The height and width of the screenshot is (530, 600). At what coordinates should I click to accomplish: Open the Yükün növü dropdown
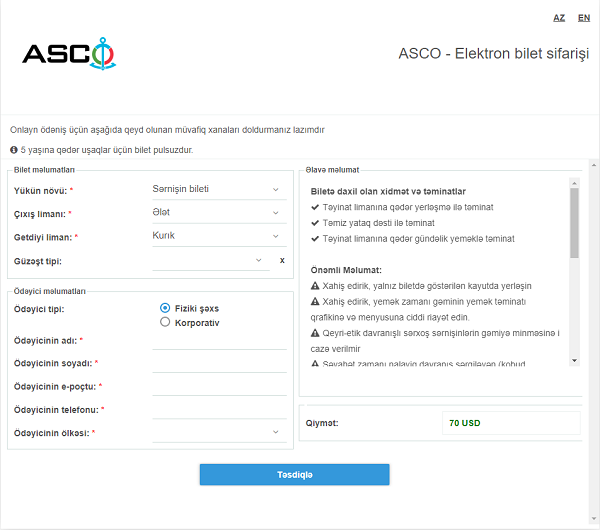tap(219, 189)
